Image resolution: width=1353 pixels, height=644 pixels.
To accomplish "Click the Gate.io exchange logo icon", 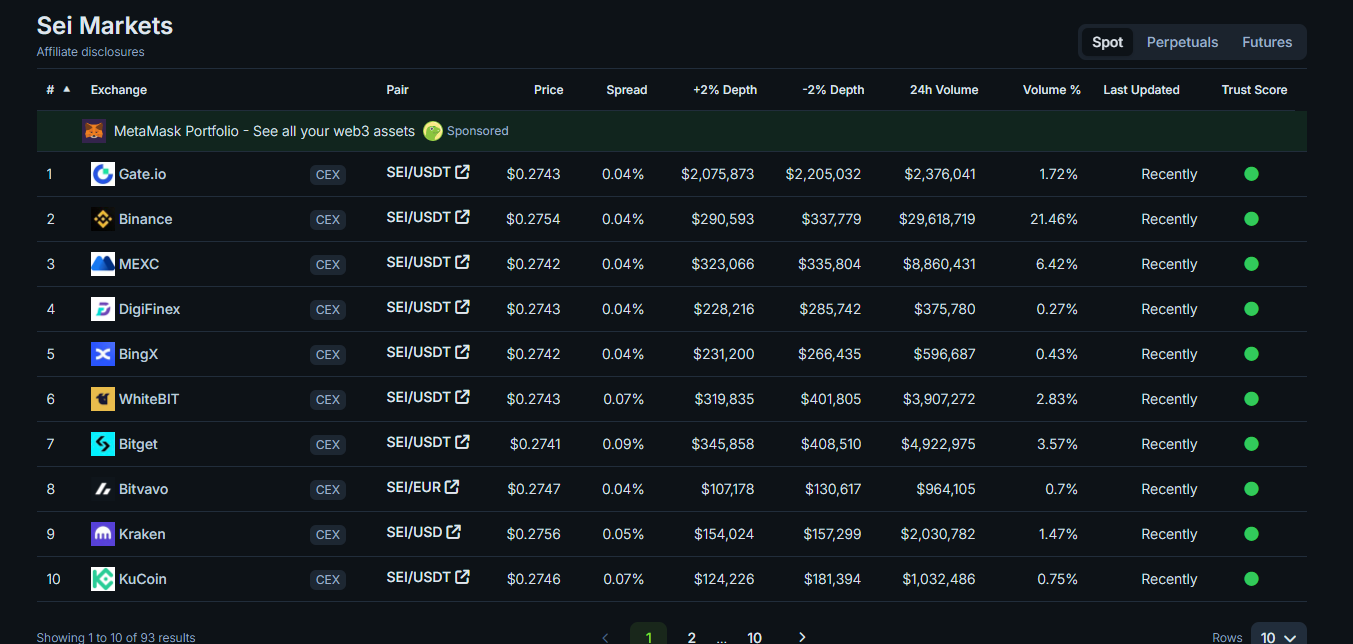I will pos(103,174).
